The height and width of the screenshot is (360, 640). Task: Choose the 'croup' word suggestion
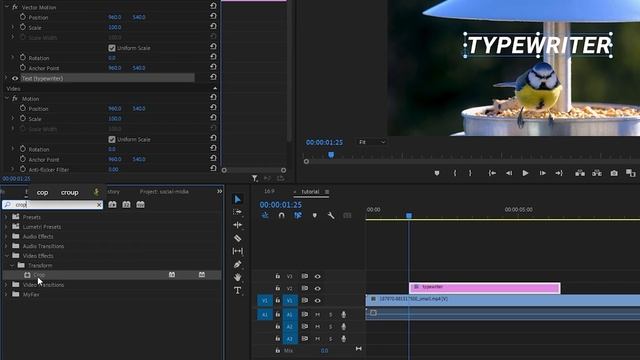(x=69, y=192)
